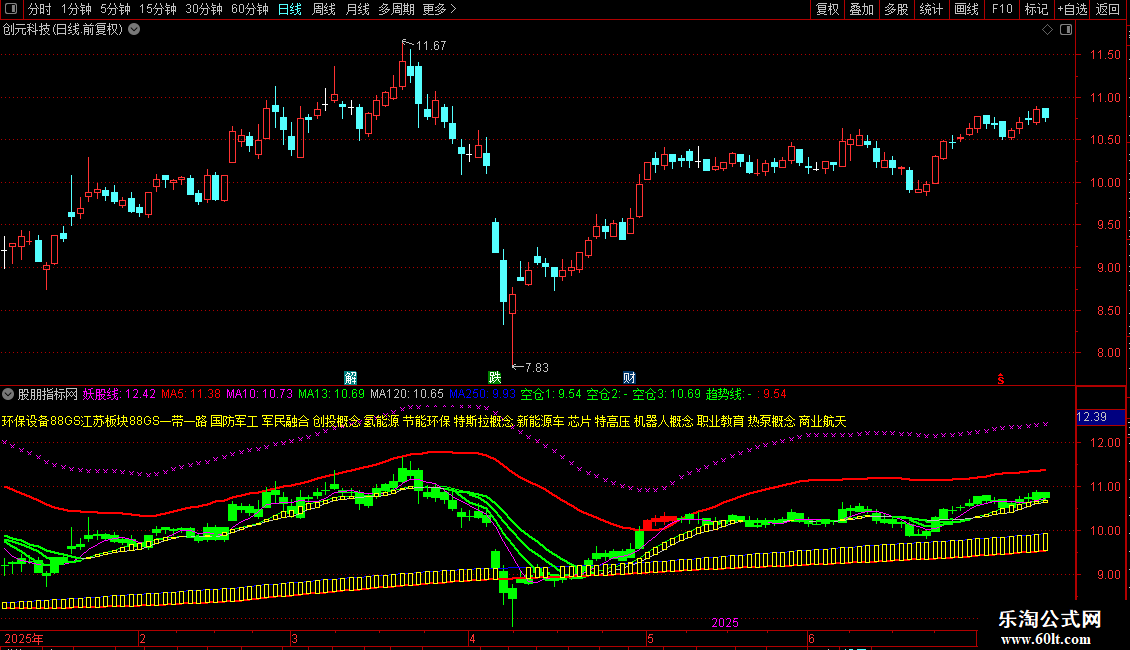Image resolution: width=1130 pixels, height=650 pixels.
Task: Click the 国防军工 concept tag
Action: pos(234,421)
